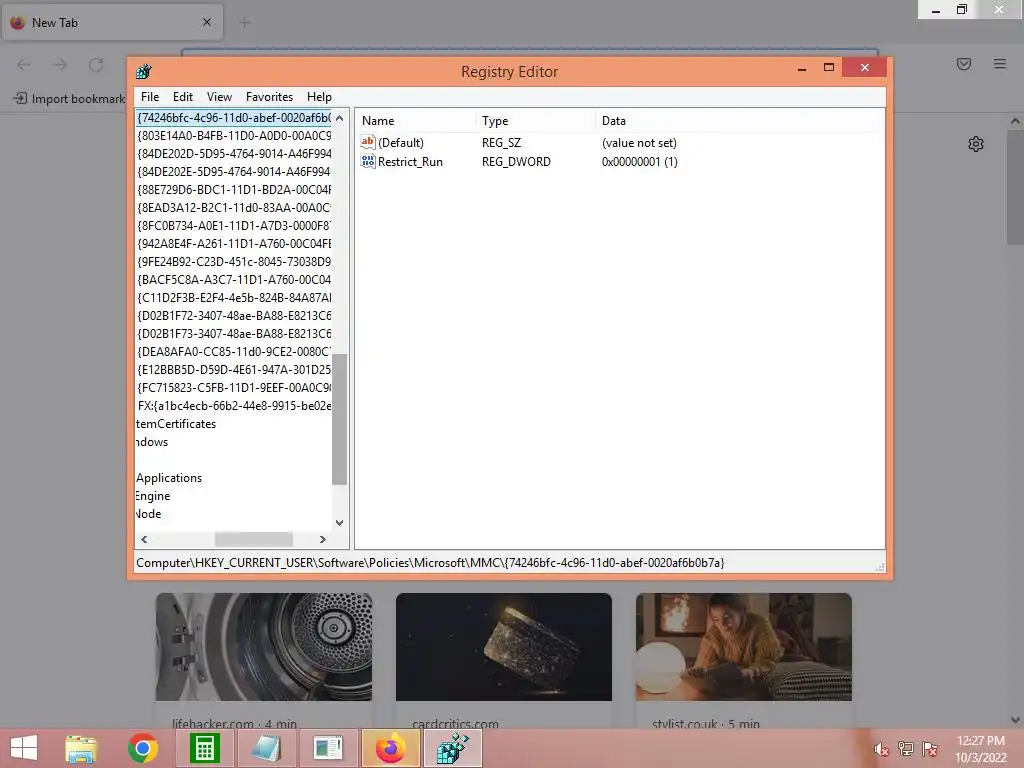Screen dimensions: 1024x768
Task: Select the Restrict_Run DWORD value icon
Action: 368,161
